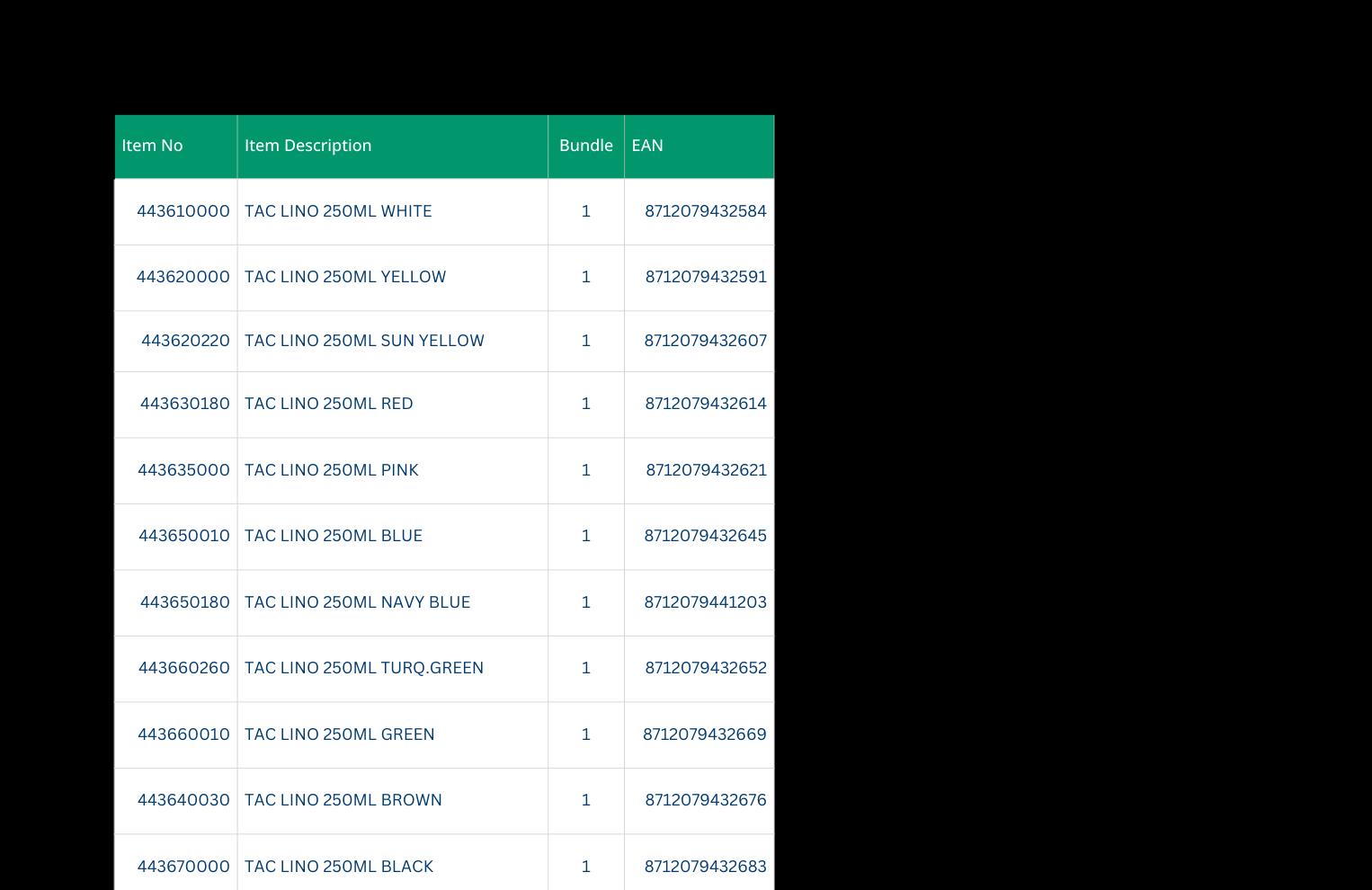Click EAN 8712079432676

[x=706, y=800]
